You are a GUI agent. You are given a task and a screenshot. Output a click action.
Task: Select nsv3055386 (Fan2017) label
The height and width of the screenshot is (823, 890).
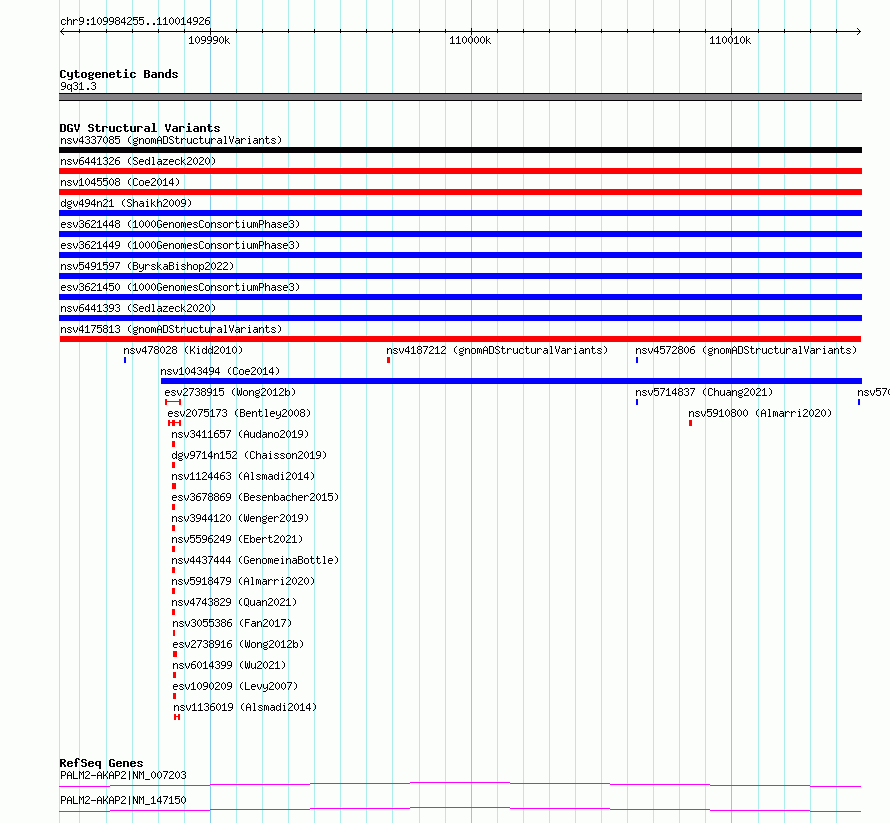click(x=232, y=623)
